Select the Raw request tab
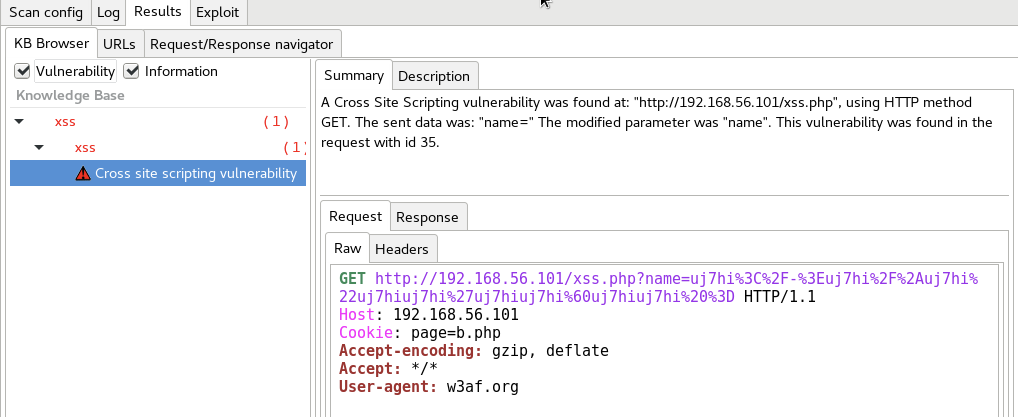Image resolution: width=1018 pixels, height=417 pixels. pyautogui.click(x=347, y=249)
